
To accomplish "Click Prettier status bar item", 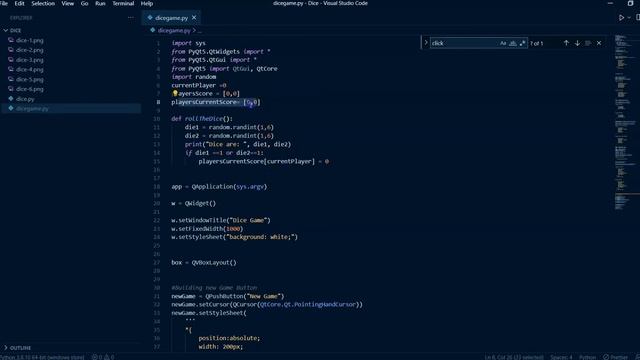I will tap(616, 357).
